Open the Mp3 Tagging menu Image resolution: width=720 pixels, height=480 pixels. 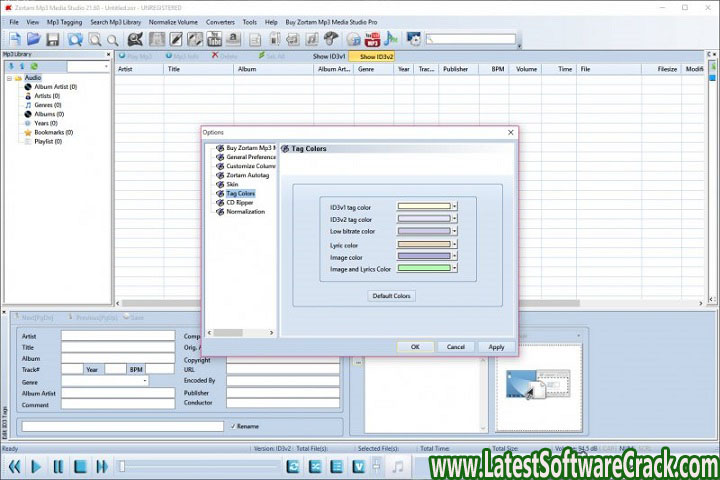[x=65, y=21]
